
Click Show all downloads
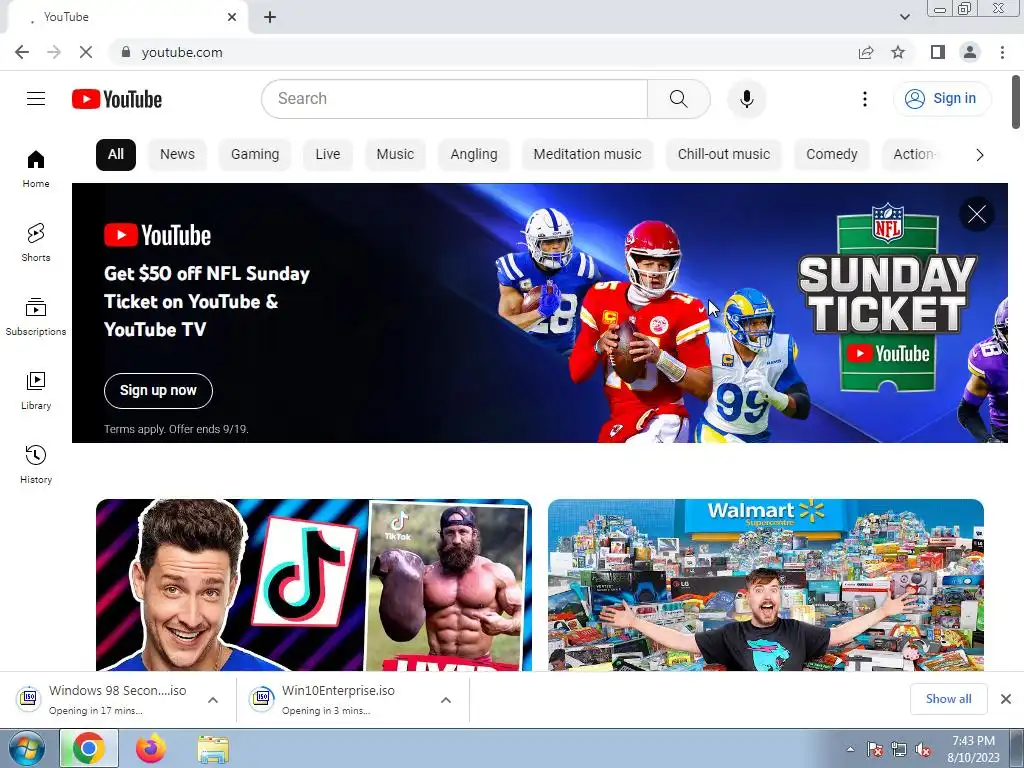pos(948,699)
